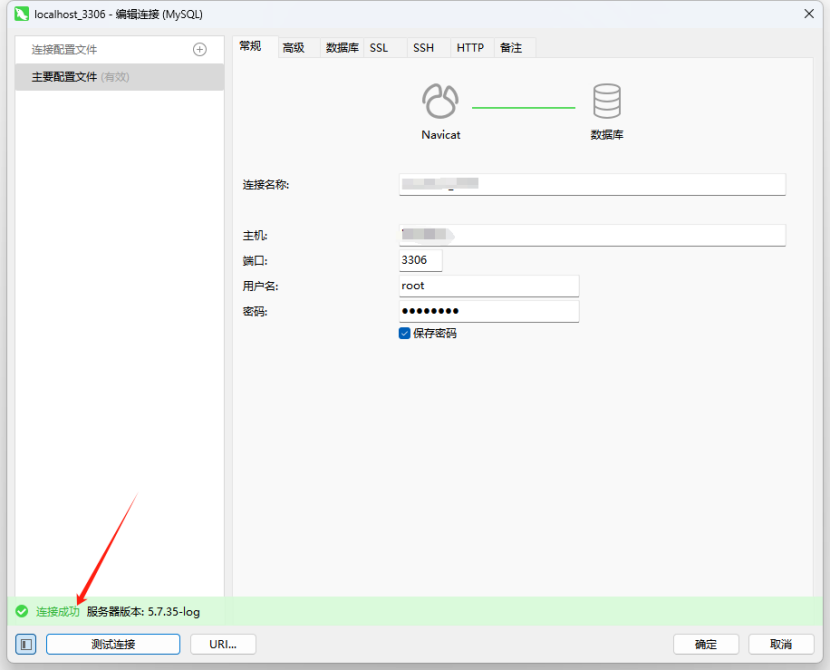Open the 备注 tab
This screenshot has width=830, height=670.
(512, 47)
